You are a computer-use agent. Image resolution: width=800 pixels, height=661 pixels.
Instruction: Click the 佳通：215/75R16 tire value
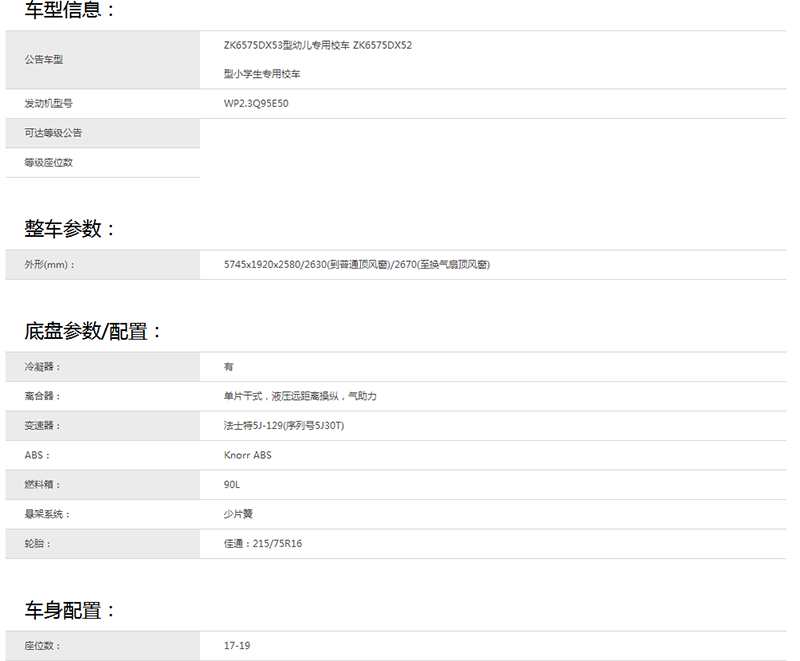pos(262,544)
